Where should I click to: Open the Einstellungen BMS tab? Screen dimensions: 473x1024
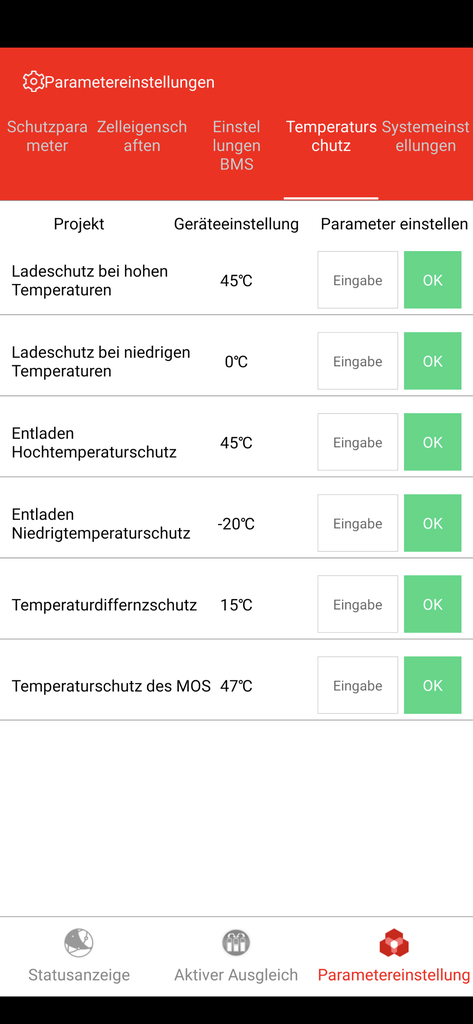[x=236, y=145]
